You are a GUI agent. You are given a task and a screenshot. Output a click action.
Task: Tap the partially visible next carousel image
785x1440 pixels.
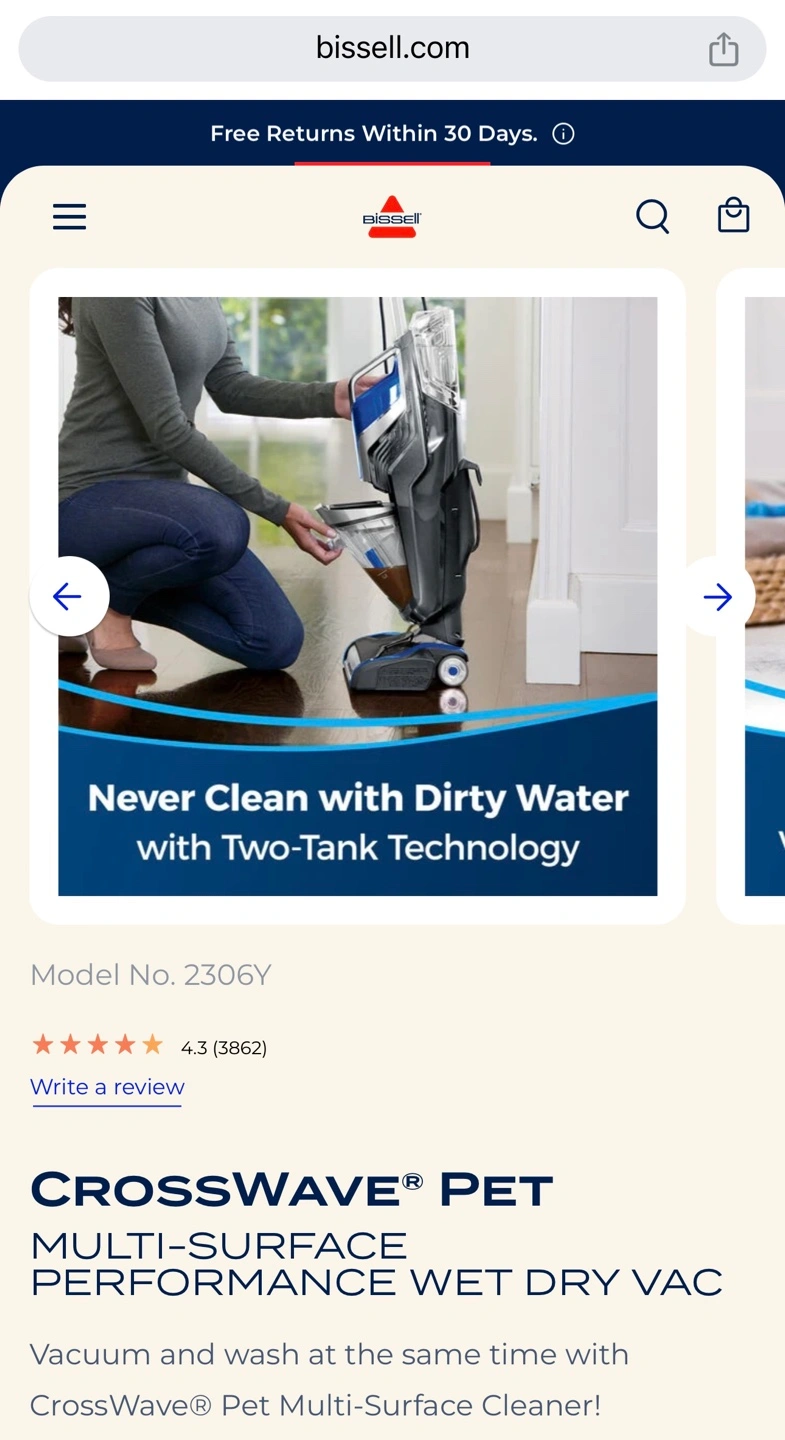pyautogui.click(x=765, y=596)
